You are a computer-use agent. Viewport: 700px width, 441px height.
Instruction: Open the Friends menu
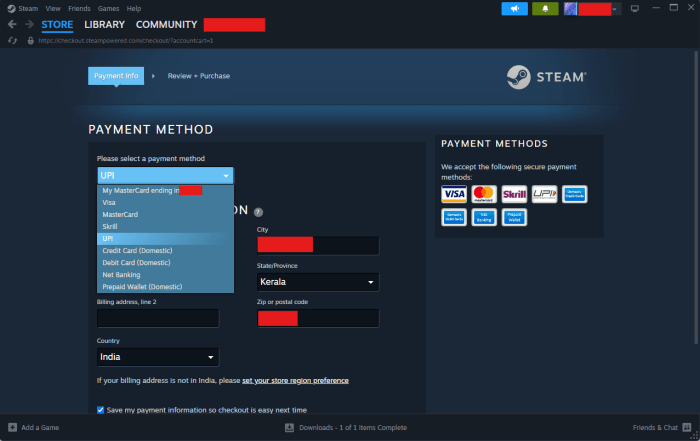79,8
